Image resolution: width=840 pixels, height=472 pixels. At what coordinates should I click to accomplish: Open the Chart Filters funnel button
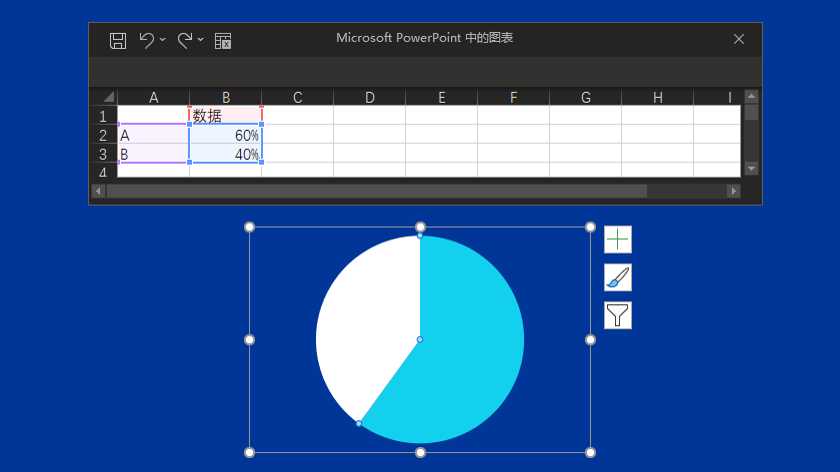click(618, 316)
